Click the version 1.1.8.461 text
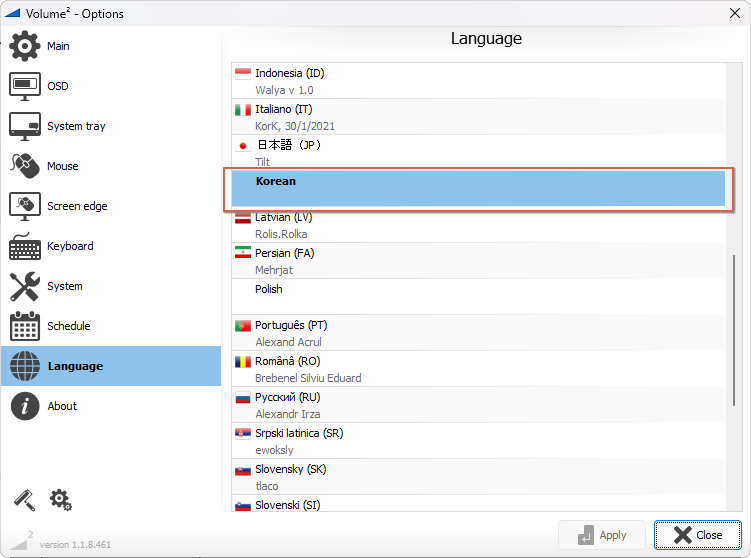Viewport: 751px width, 558px height. point(75,545)
